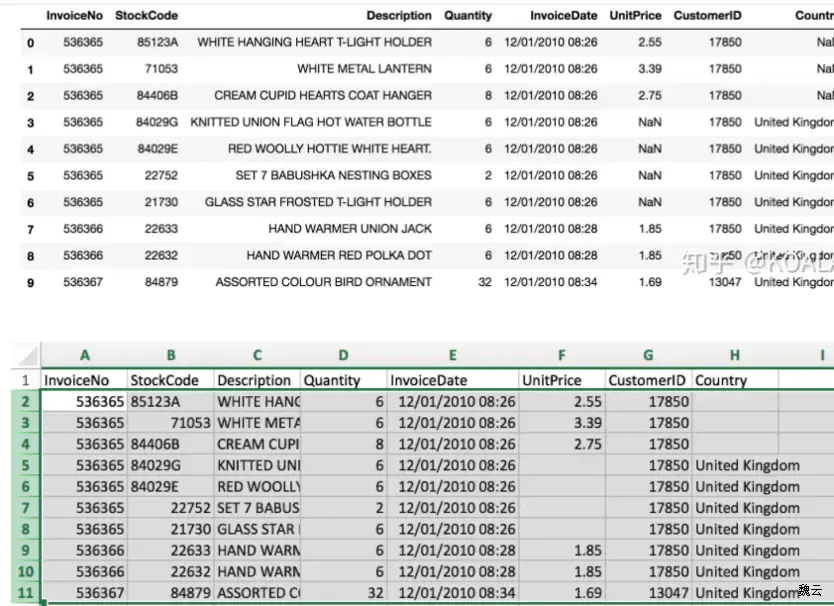The height and width of the screenshot is (606, 834).
Task: Select the truncated 'KNITTED UNI' spreadsheet cell
Action: (257, 465)
